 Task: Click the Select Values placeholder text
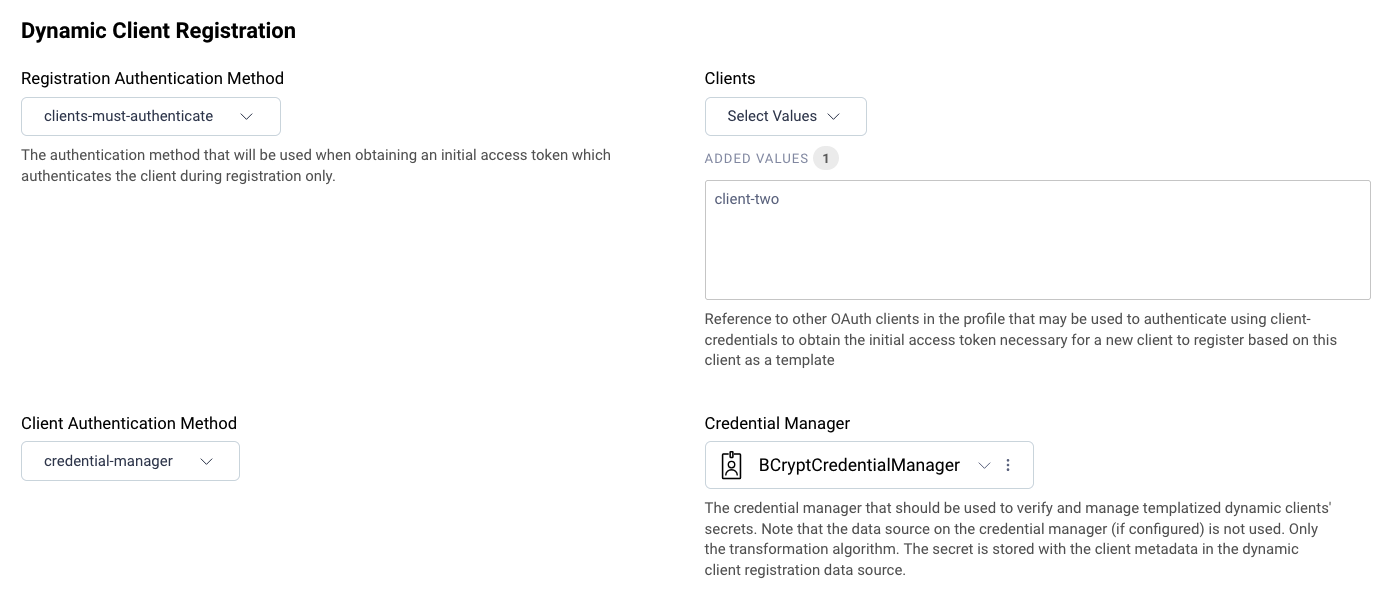772,116
